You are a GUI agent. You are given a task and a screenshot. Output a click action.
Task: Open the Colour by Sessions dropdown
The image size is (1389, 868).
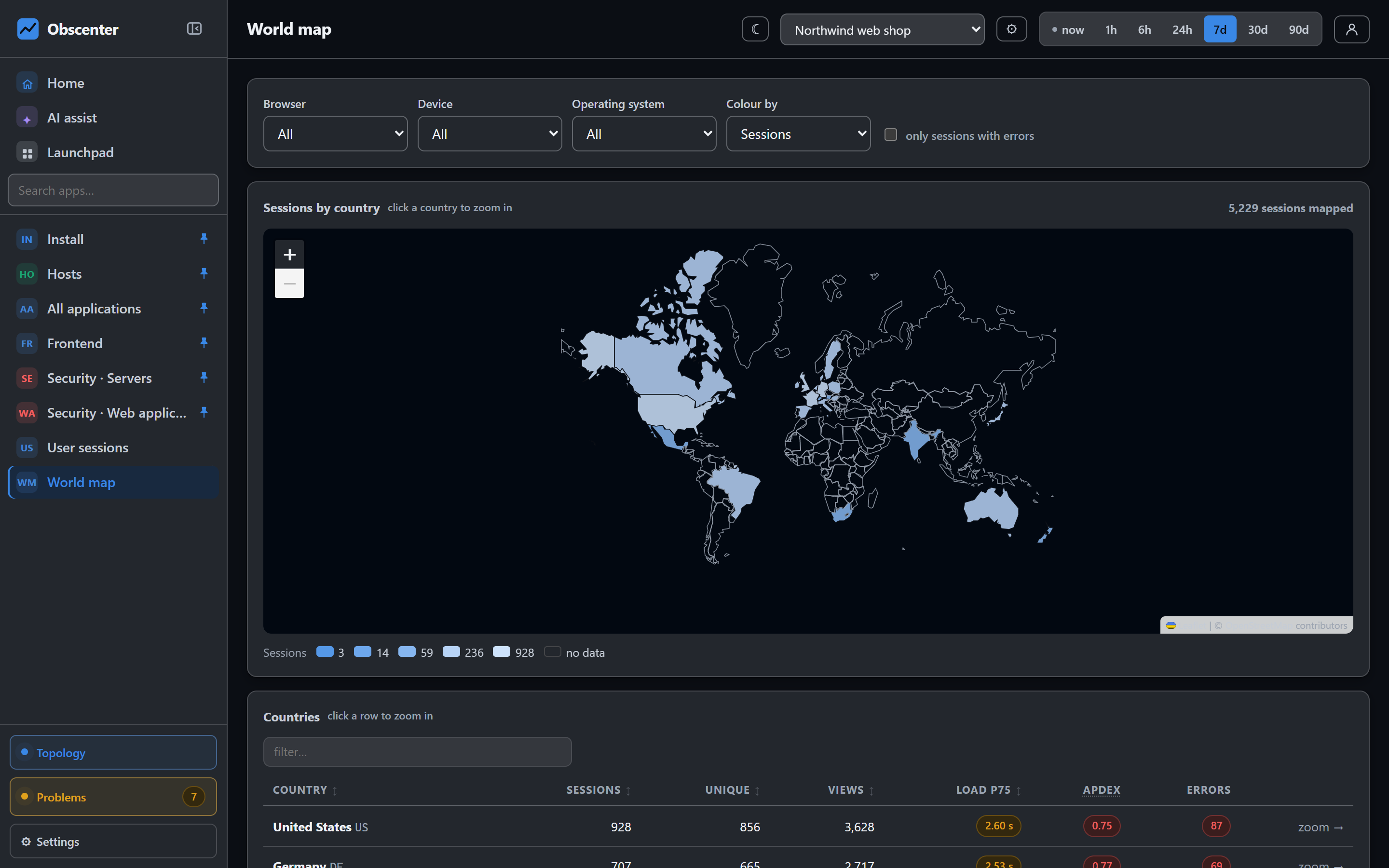pyautogui.click(x=798, y=134)
